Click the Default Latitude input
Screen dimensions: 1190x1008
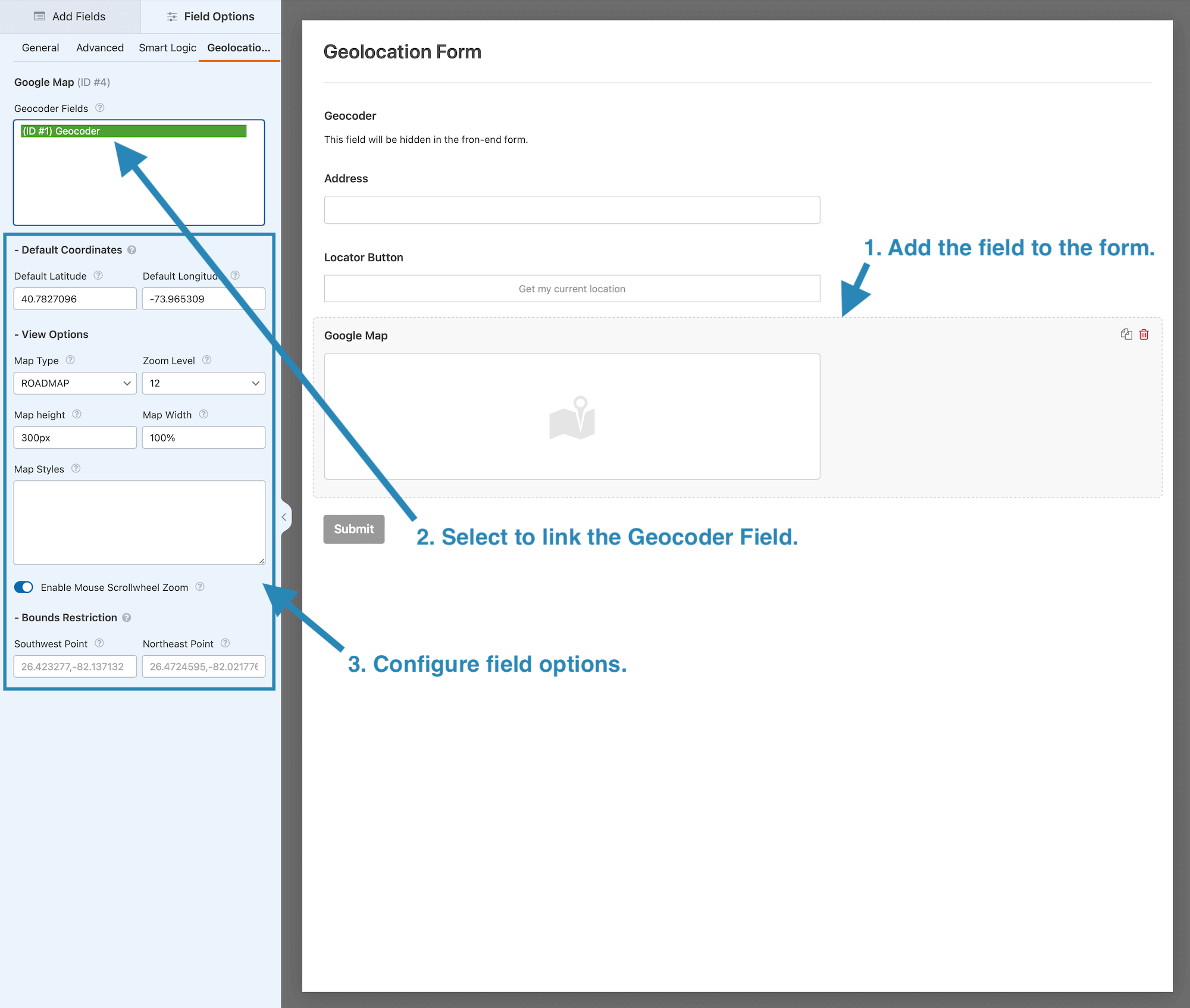(x=75, y=299)
